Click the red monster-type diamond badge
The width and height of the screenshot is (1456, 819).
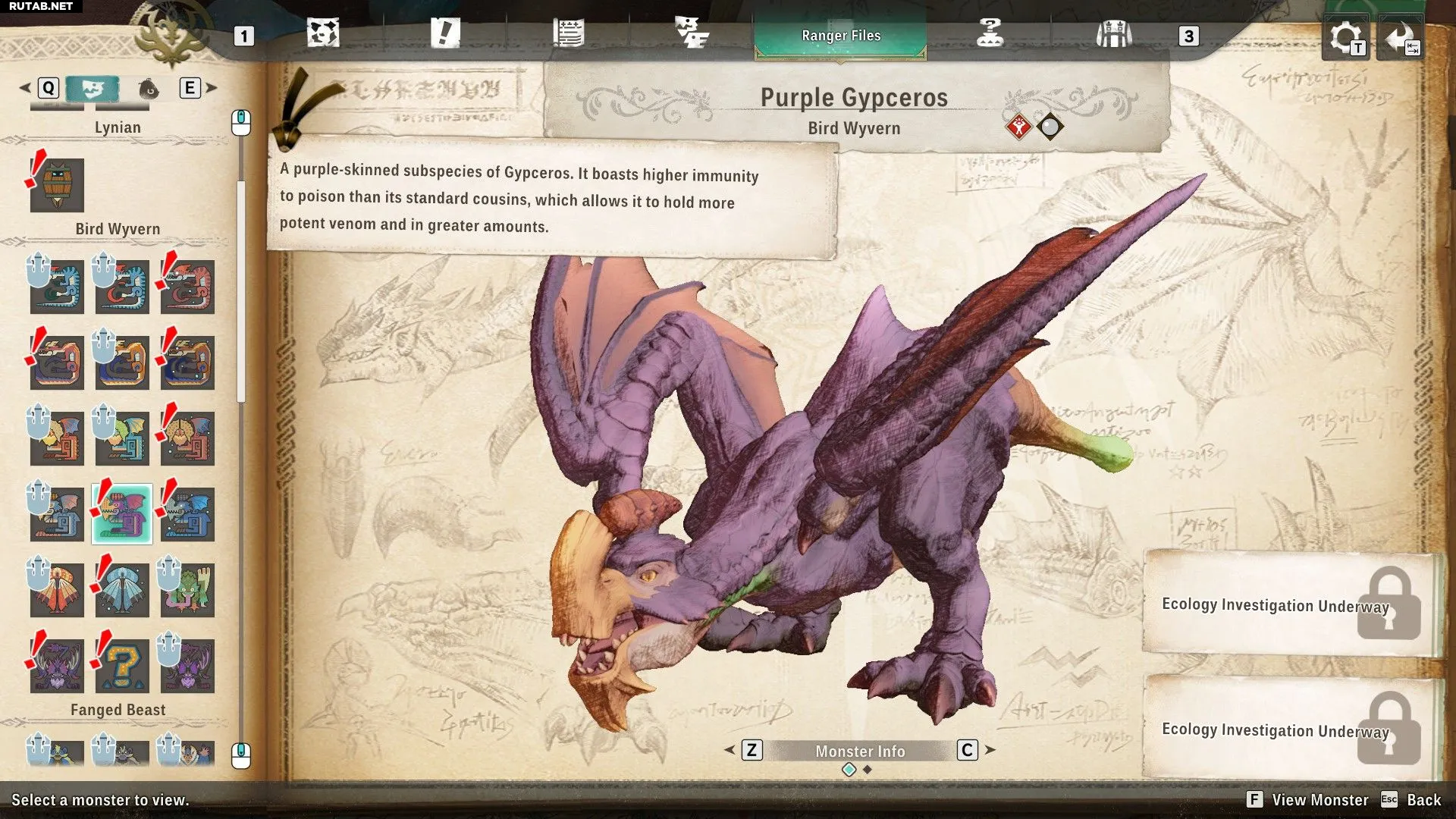(x=1018, y=127)
